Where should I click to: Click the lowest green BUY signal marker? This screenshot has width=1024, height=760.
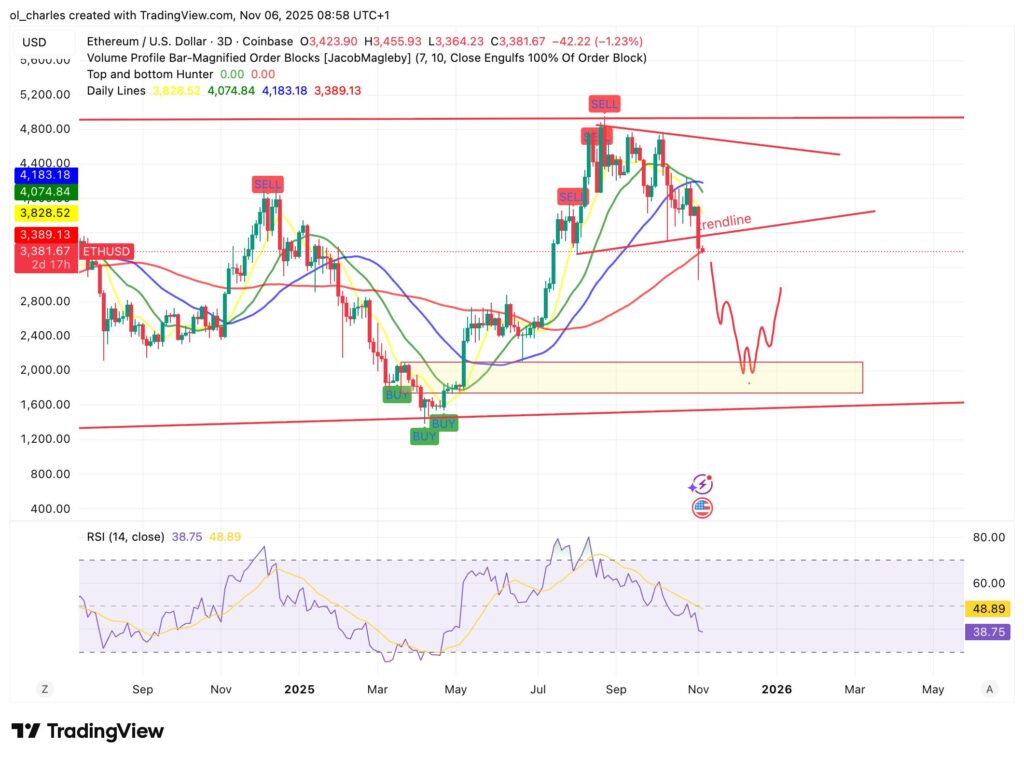tap(424, 437)
